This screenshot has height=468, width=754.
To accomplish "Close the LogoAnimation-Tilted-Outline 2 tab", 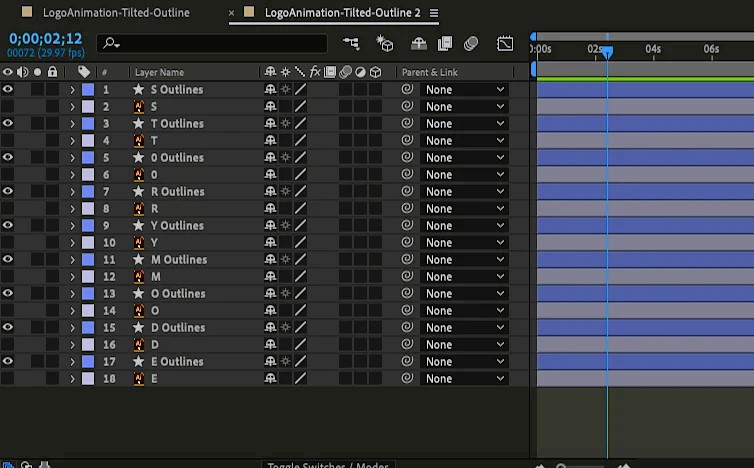I will coord(231,13).
